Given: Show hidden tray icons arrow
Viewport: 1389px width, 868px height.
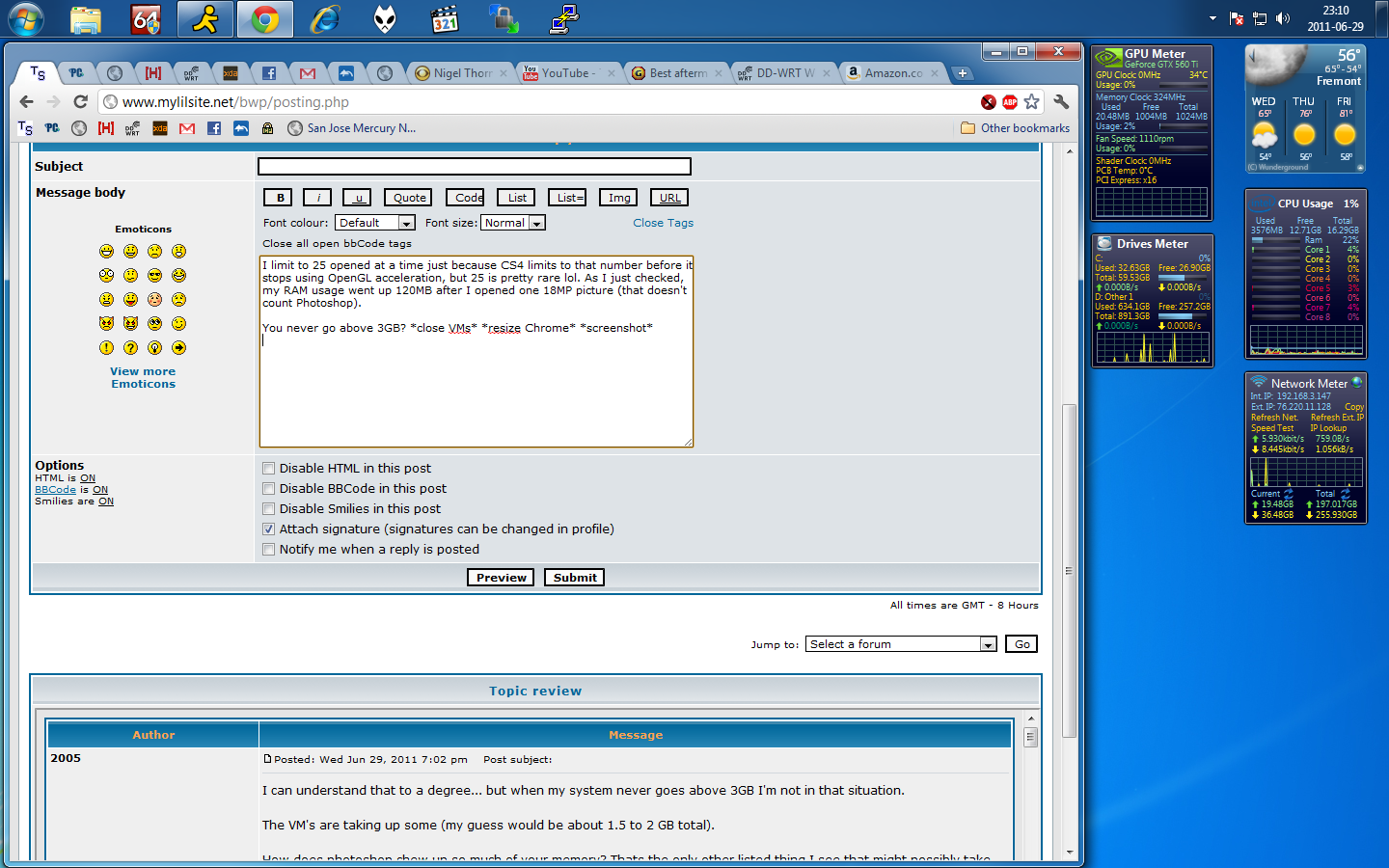Looking at the screenshot, I should [x=1212, y=18].
